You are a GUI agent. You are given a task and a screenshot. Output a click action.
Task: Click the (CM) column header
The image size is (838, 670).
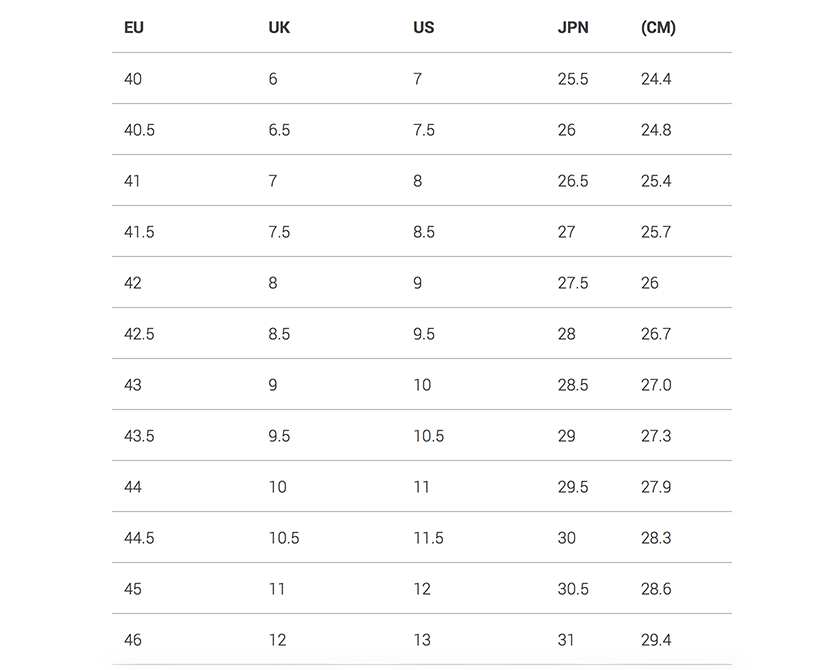(x=658, y=28)
